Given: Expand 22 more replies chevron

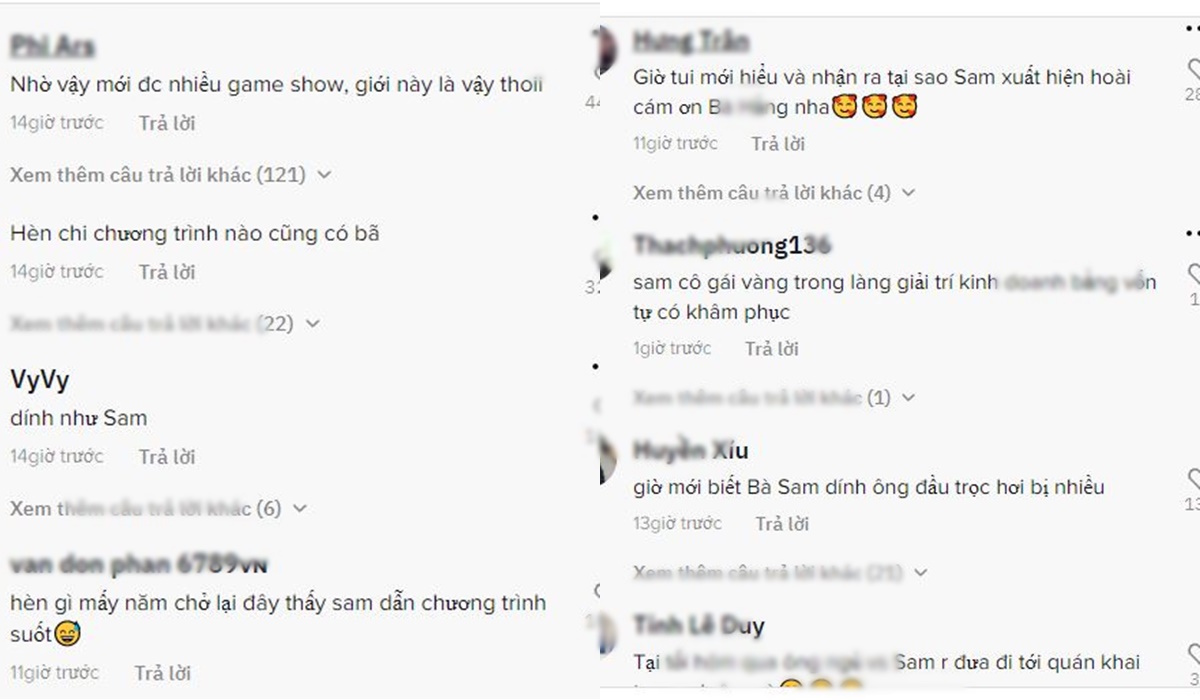Looking at the screenshot, I should coord(313,324).
